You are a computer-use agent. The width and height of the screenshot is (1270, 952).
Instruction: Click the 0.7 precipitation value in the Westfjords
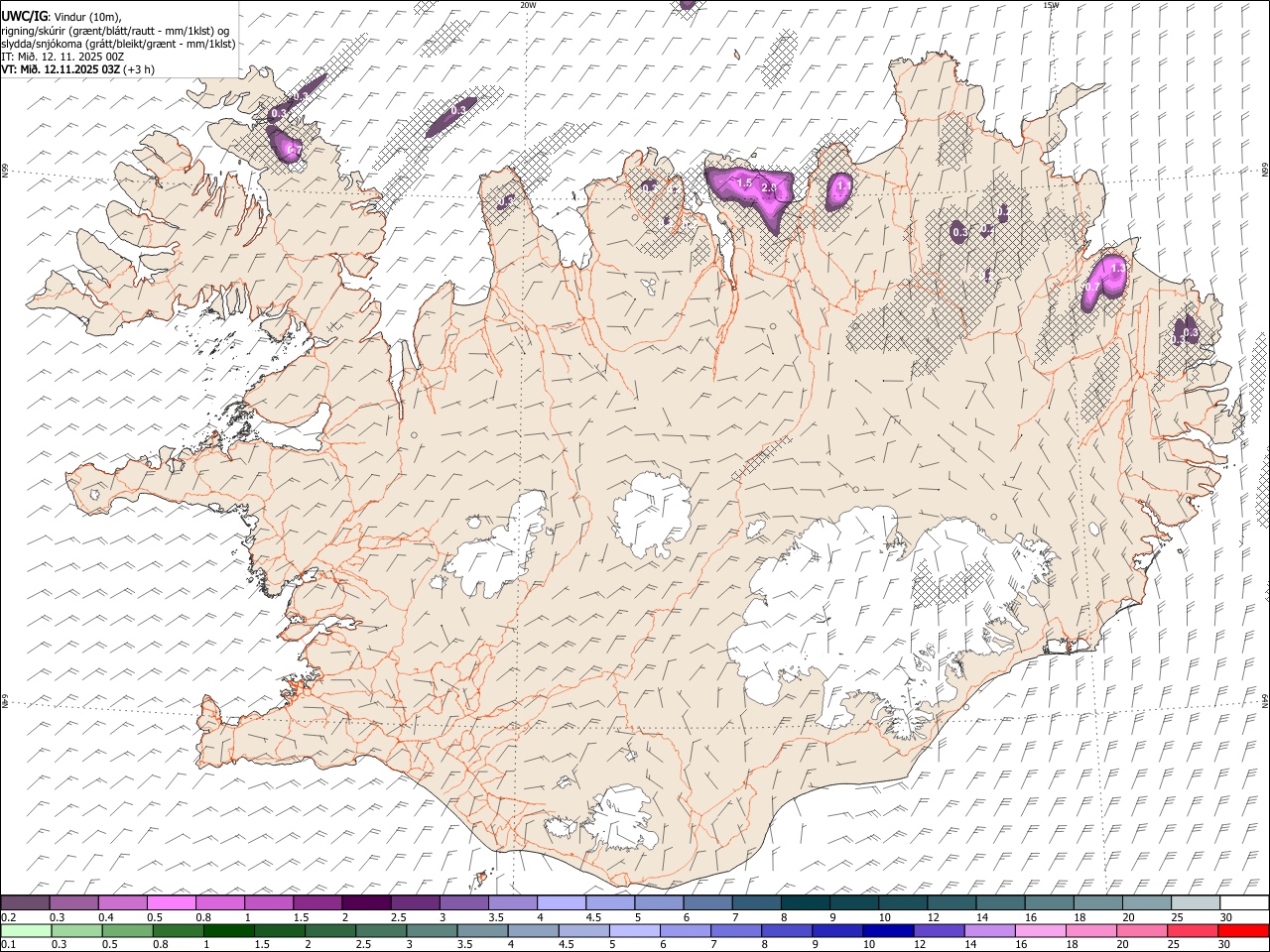tap(293, 150)
